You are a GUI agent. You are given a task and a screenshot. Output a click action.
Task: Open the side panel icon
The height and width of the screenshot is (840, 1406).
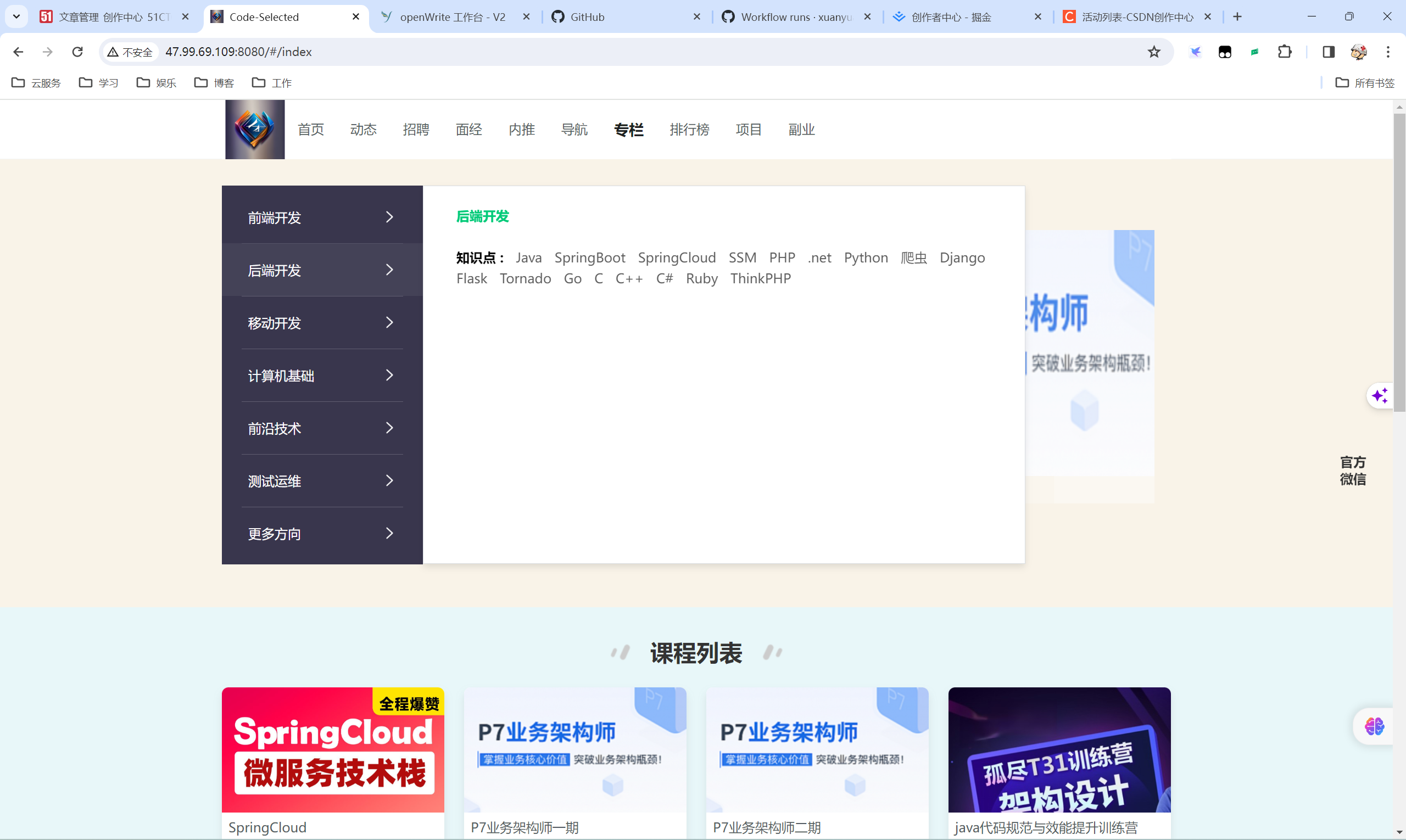(x=1328, y=52)
